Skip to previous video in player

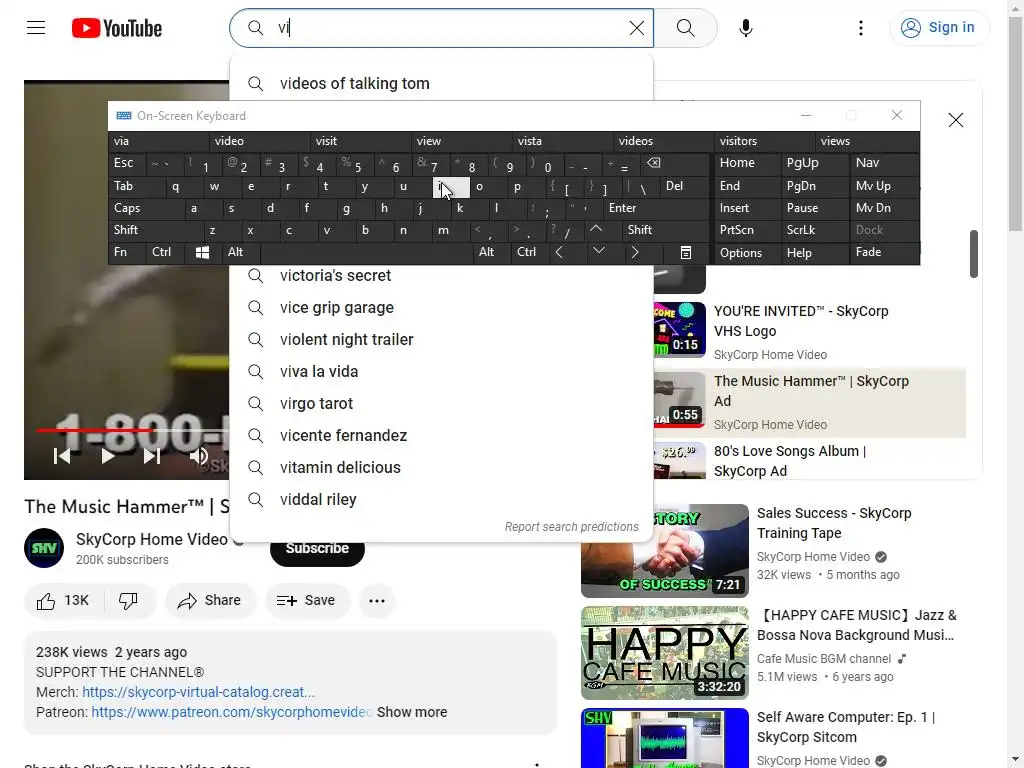(x=62, y=456)
